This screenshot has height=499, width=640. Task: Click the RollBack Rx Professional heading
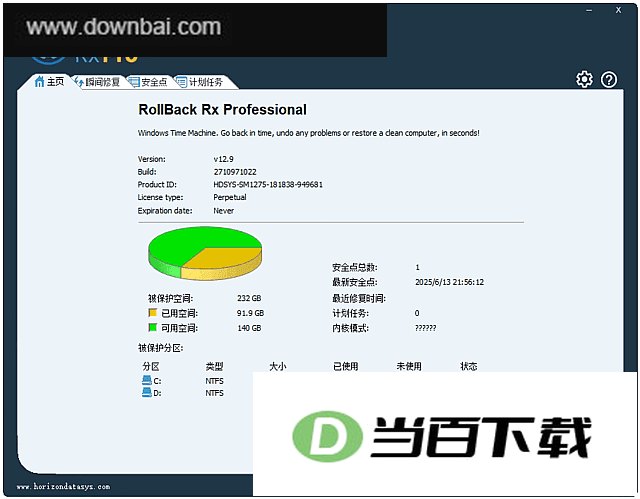coord(222,109)
